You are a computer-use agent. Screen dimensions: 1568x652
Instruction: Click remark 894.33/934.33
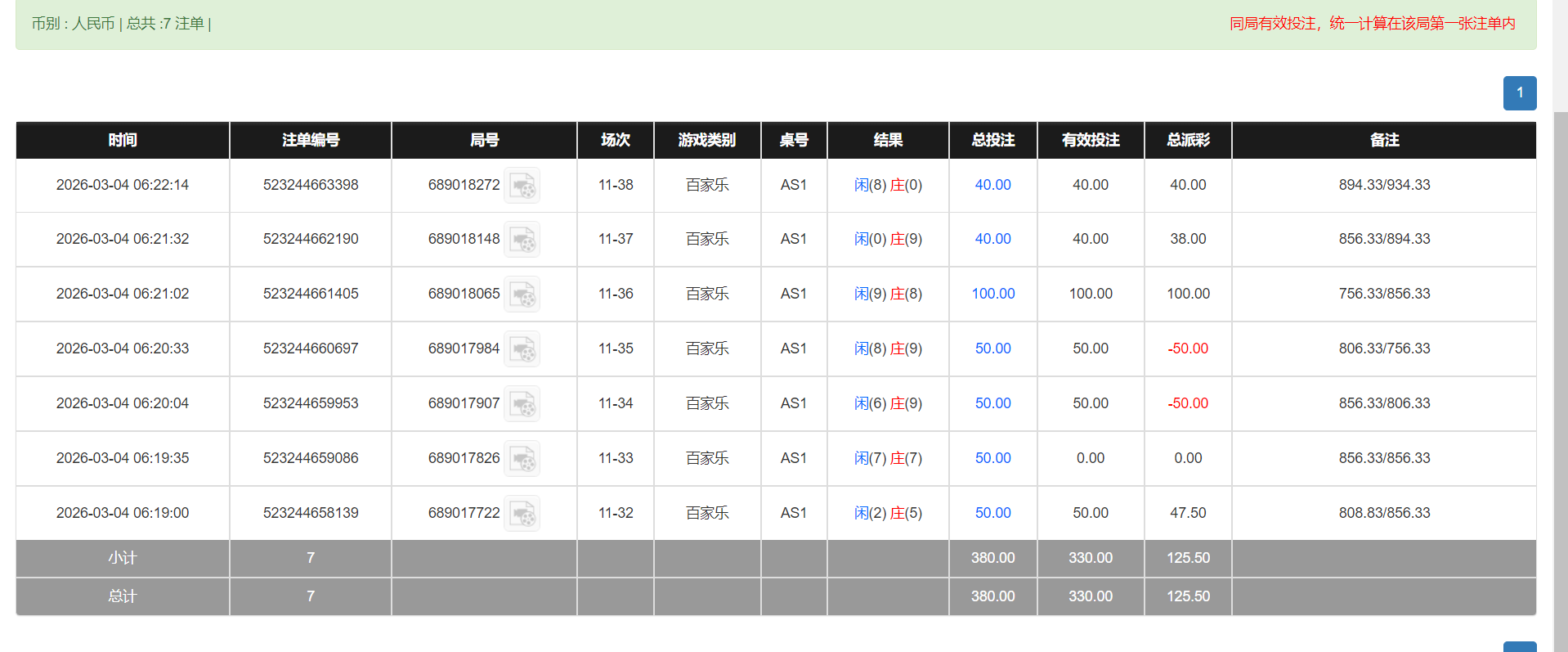point(1384,185)
